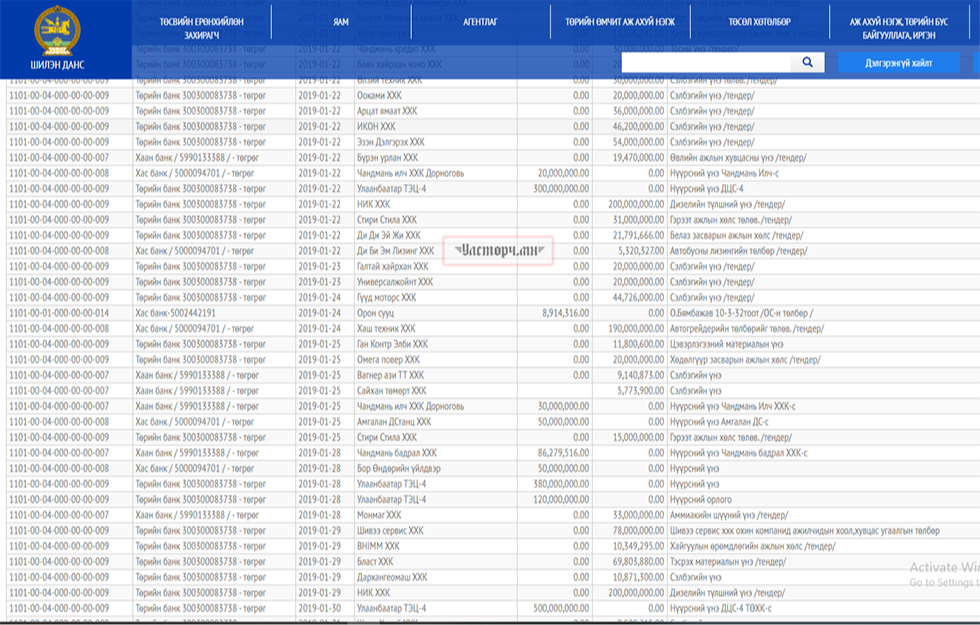Go to the ТӨСӨЛ ХӨТӨЛБӨР menu

[759, 22]
